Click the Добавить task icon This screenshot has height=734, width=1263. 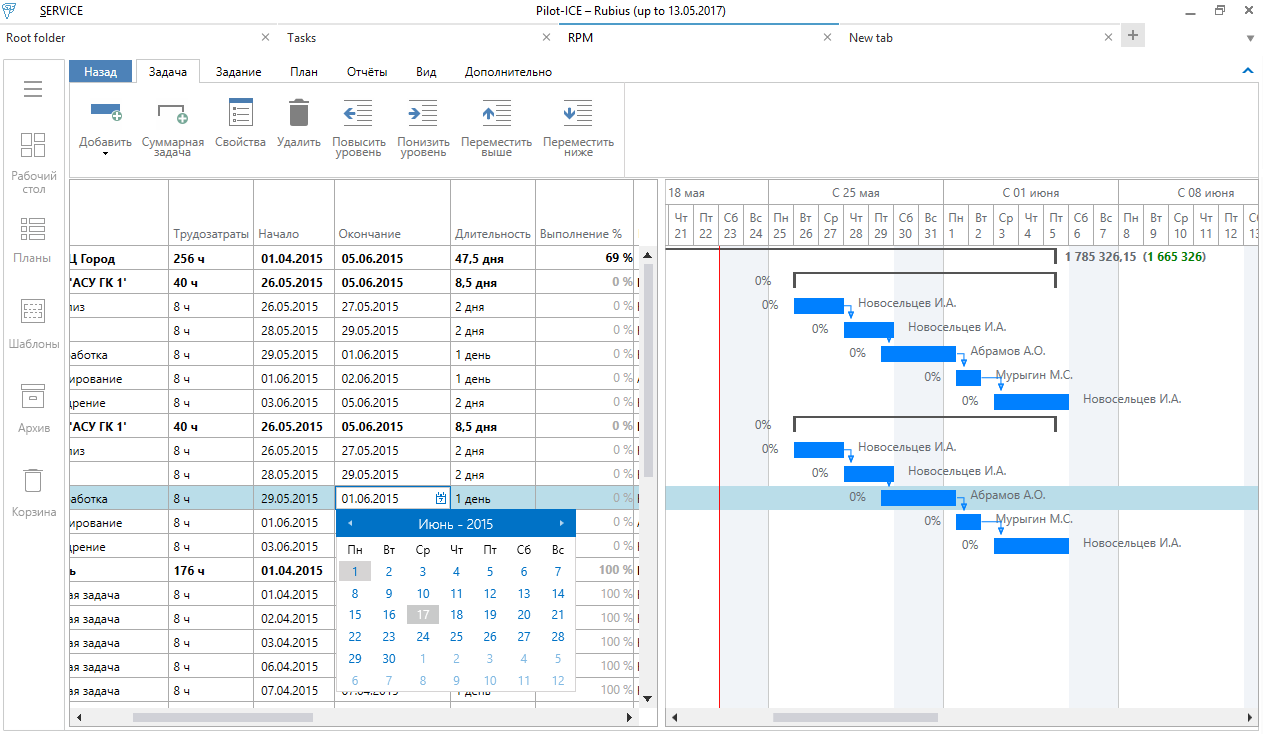[105, 112]
